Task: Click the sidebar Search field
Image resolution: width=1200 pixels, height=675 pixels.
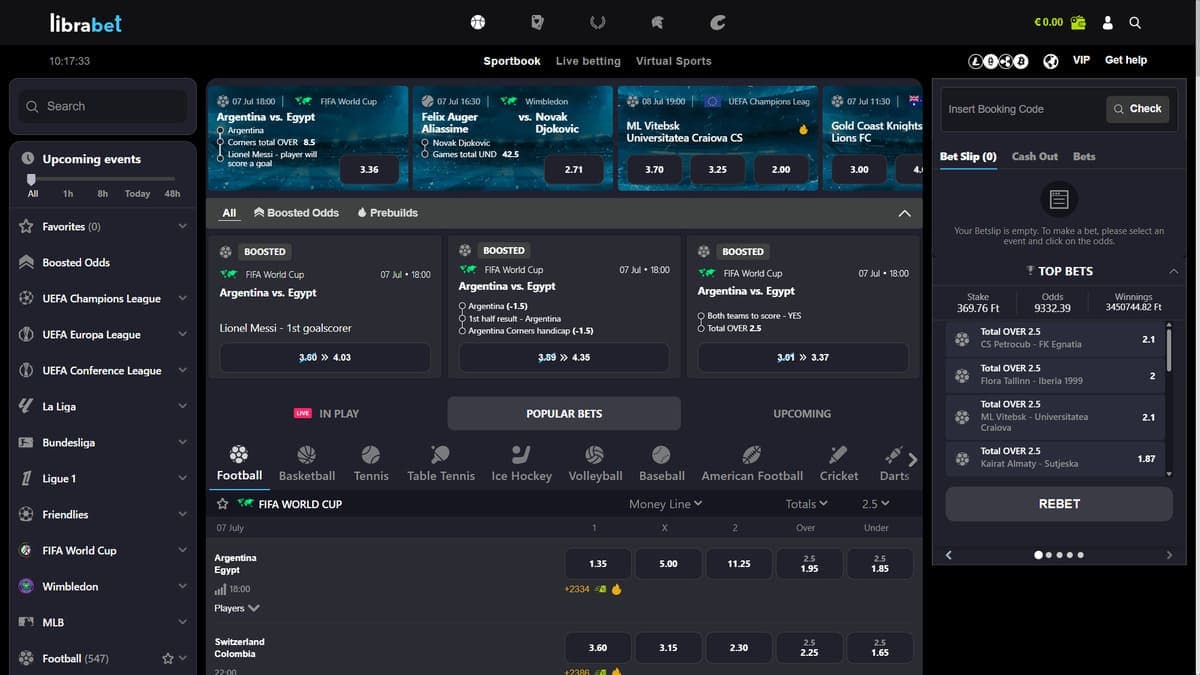Action: (x=103, y=106)
